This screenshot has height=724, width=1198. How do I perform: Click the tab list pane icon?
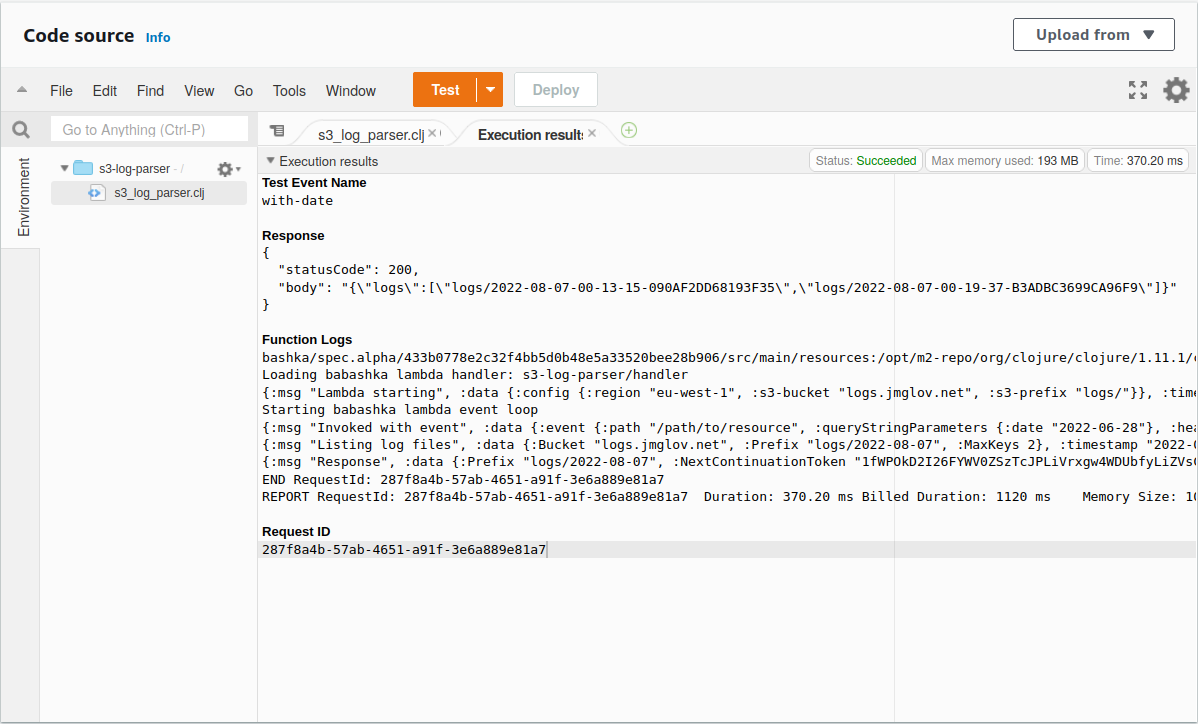coord(277,131)
